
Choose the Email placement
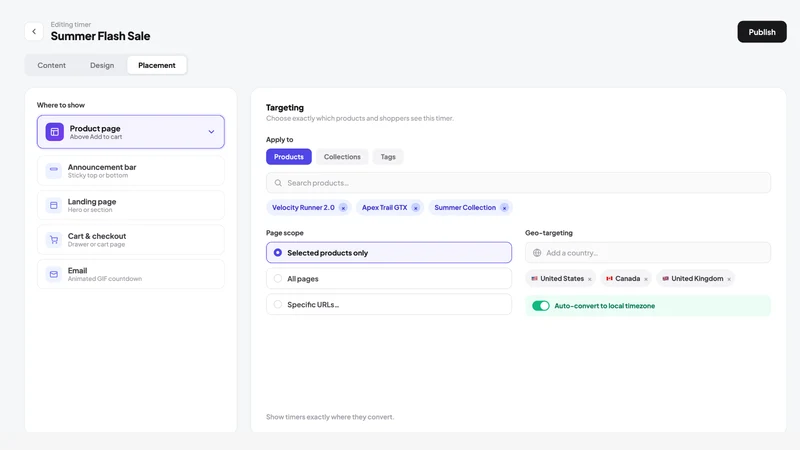point(131,274)
